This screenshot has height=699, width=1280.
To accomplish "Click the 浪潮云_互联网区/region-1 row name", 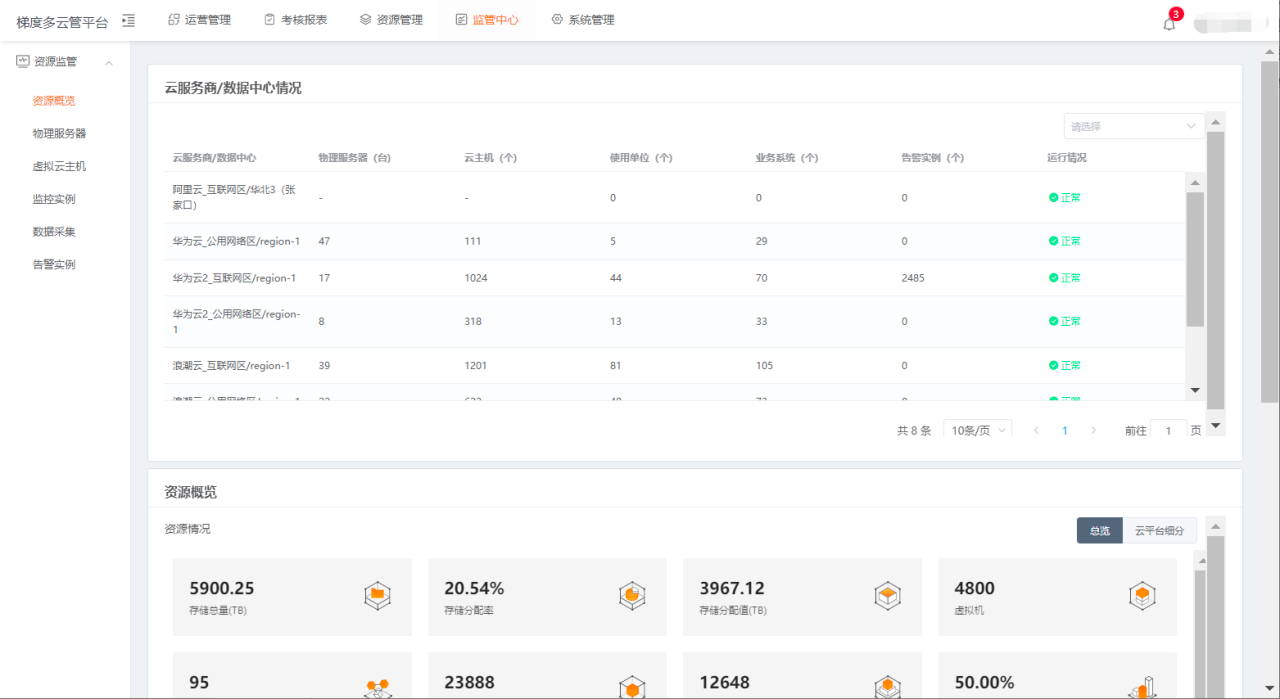I will tap(231, 365).
